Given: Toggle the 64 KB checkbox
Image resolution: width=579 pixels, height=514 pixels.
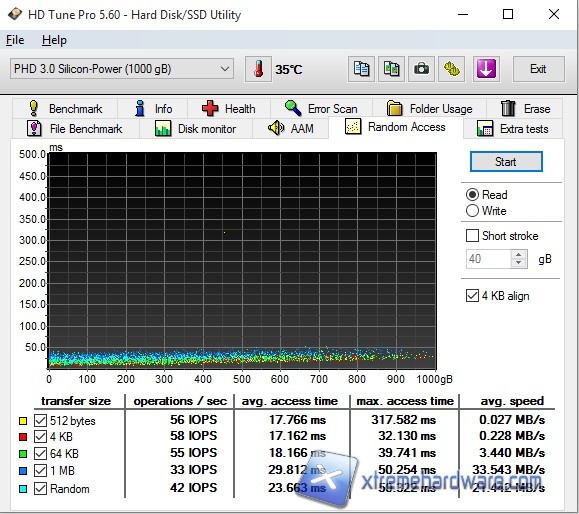Looking at the screenshot, I should (40, 453).
